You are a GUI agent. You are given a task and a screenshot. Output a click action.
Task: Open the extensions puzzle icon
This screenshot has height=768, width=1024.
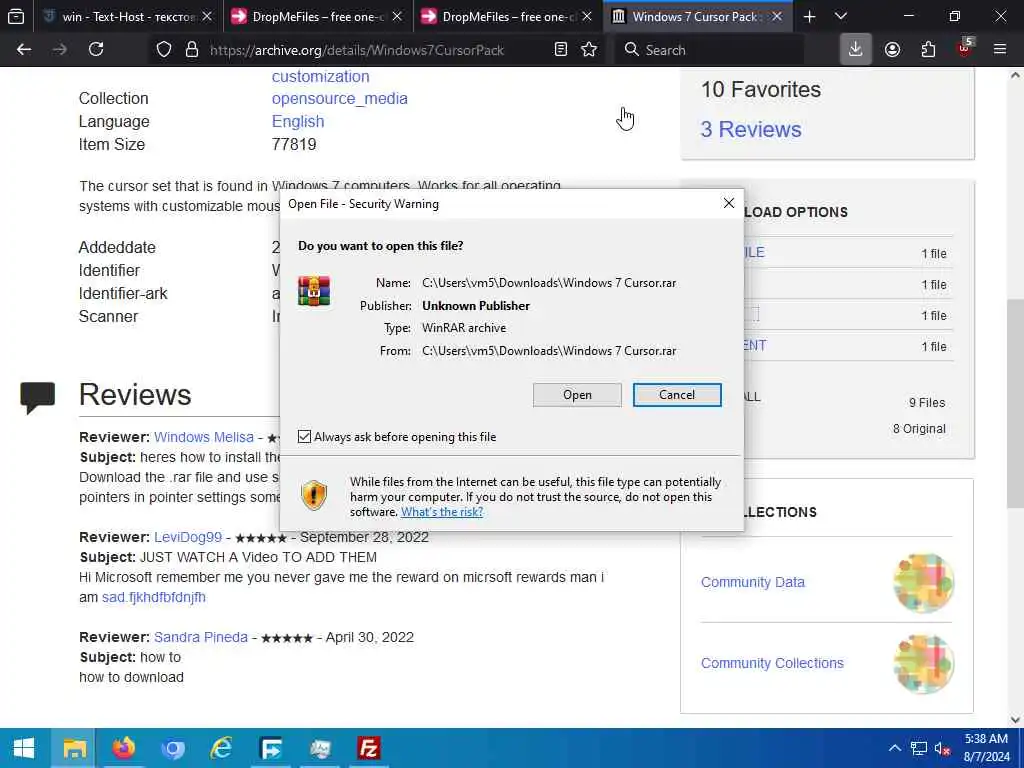click(928, 50)
